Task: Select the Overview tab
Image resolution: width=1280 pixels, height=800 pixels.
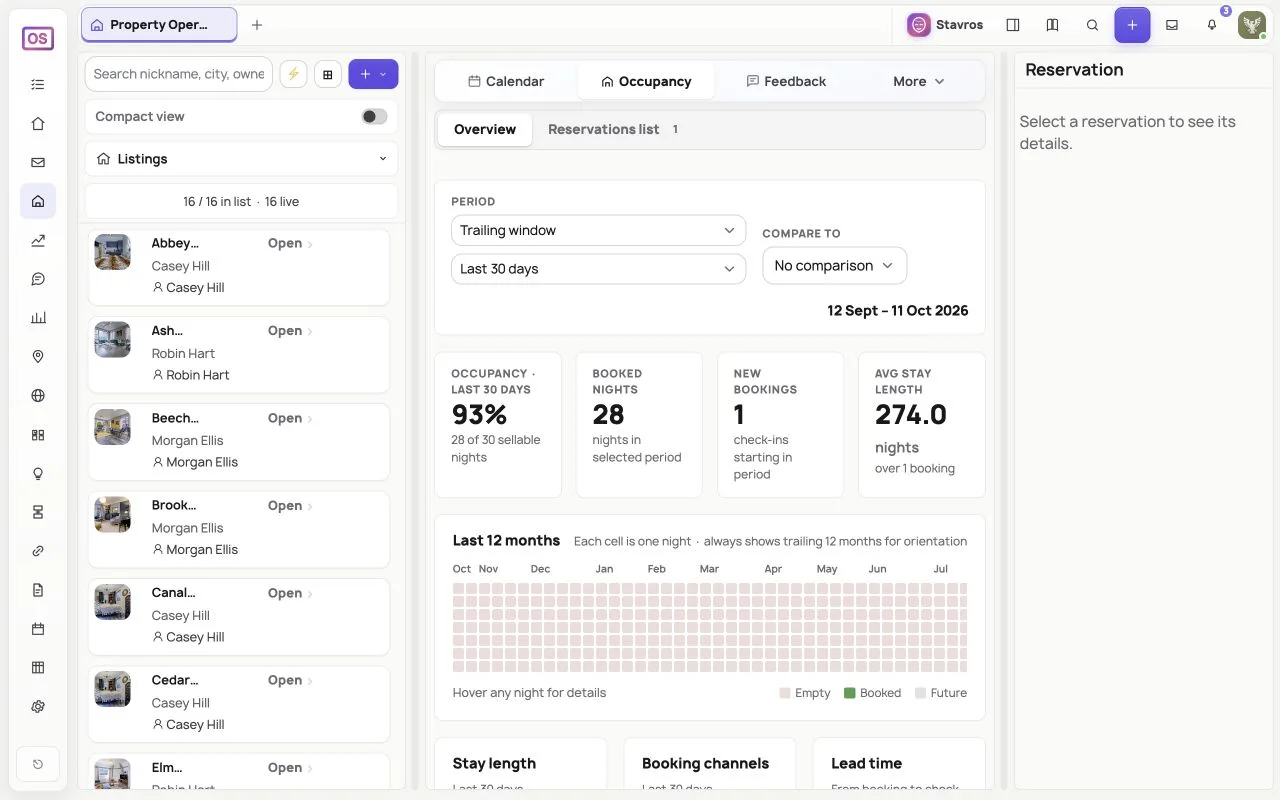Action: (485, 129)
